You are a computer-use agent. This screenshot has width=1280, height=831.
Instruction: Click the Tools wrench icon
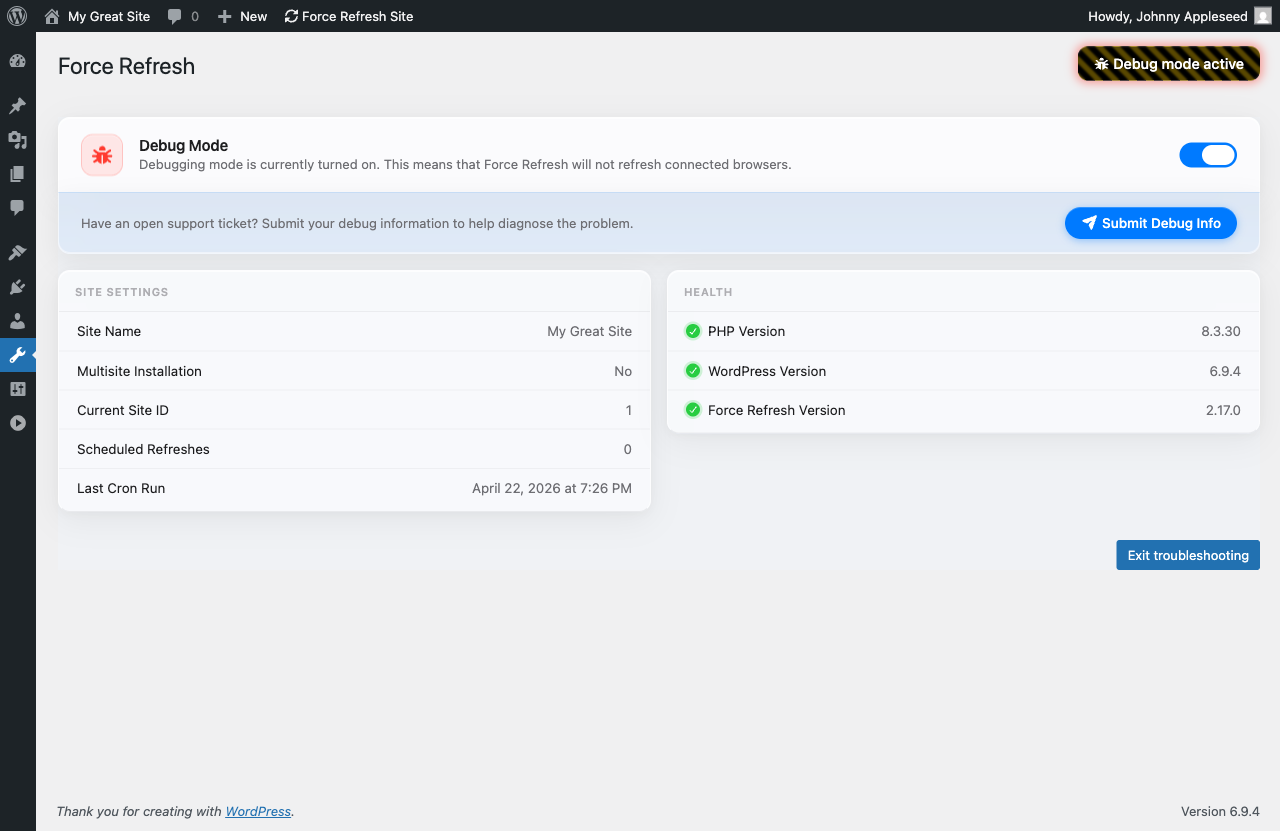[17, 355]
